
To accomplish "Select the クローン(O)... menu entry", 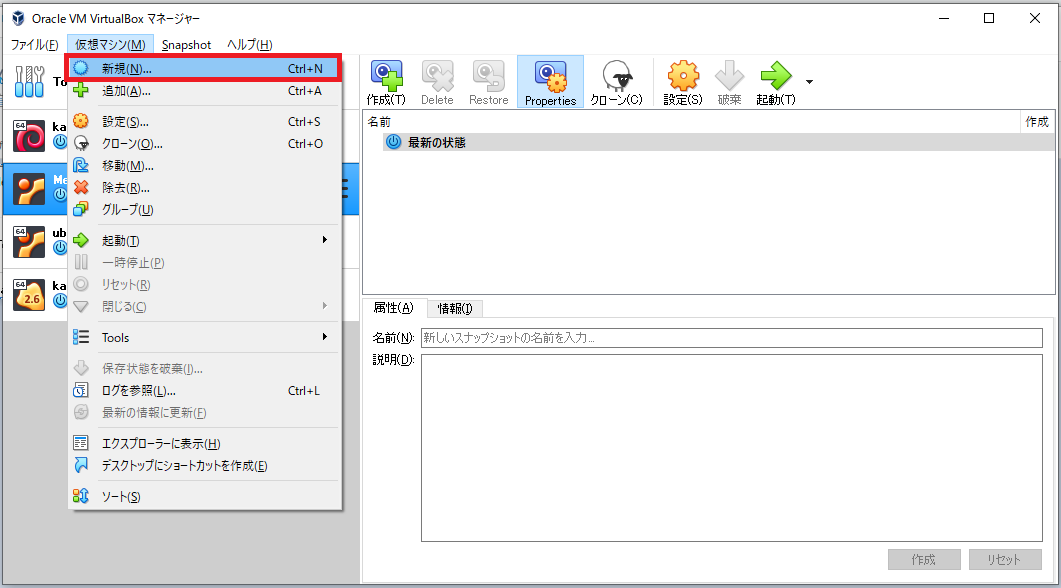I will [x=204, y=143].
